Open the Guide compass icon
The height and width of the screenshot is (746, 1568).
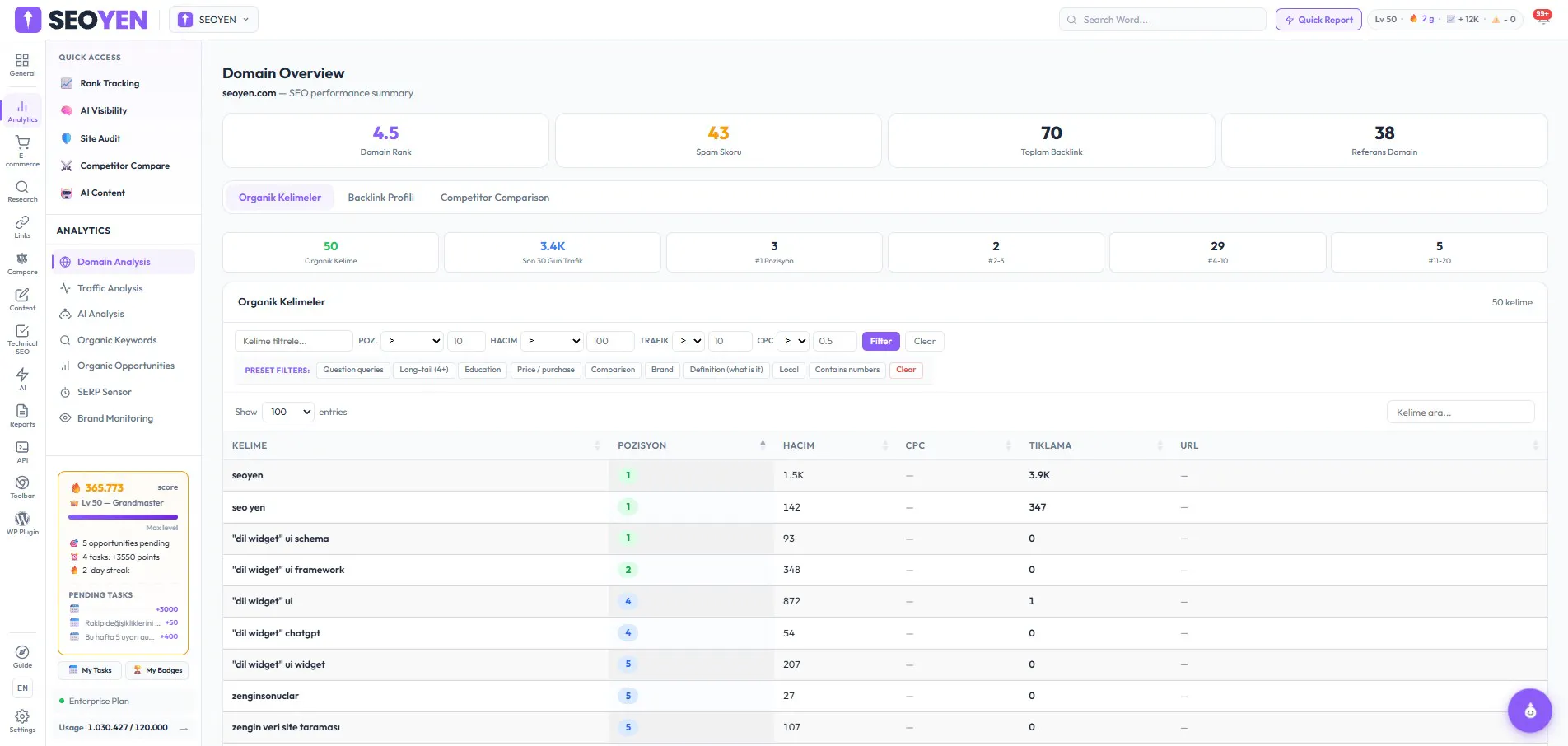22,657
